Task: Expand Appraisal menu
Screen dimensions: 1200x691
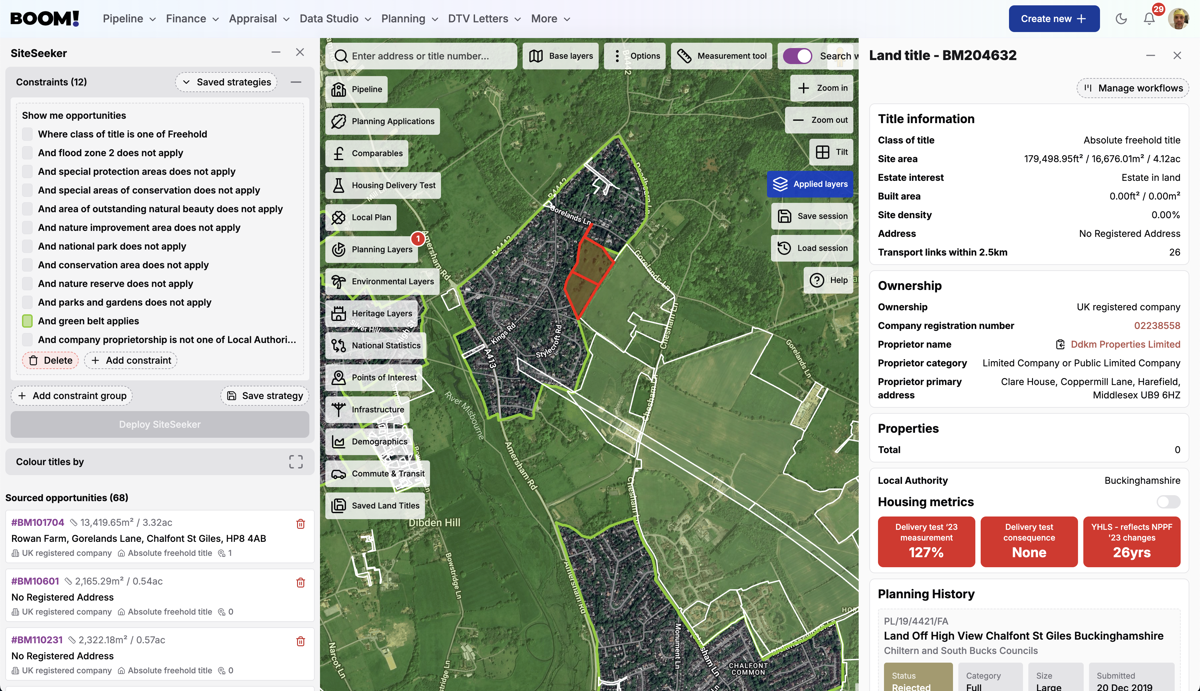Action: 259,19
